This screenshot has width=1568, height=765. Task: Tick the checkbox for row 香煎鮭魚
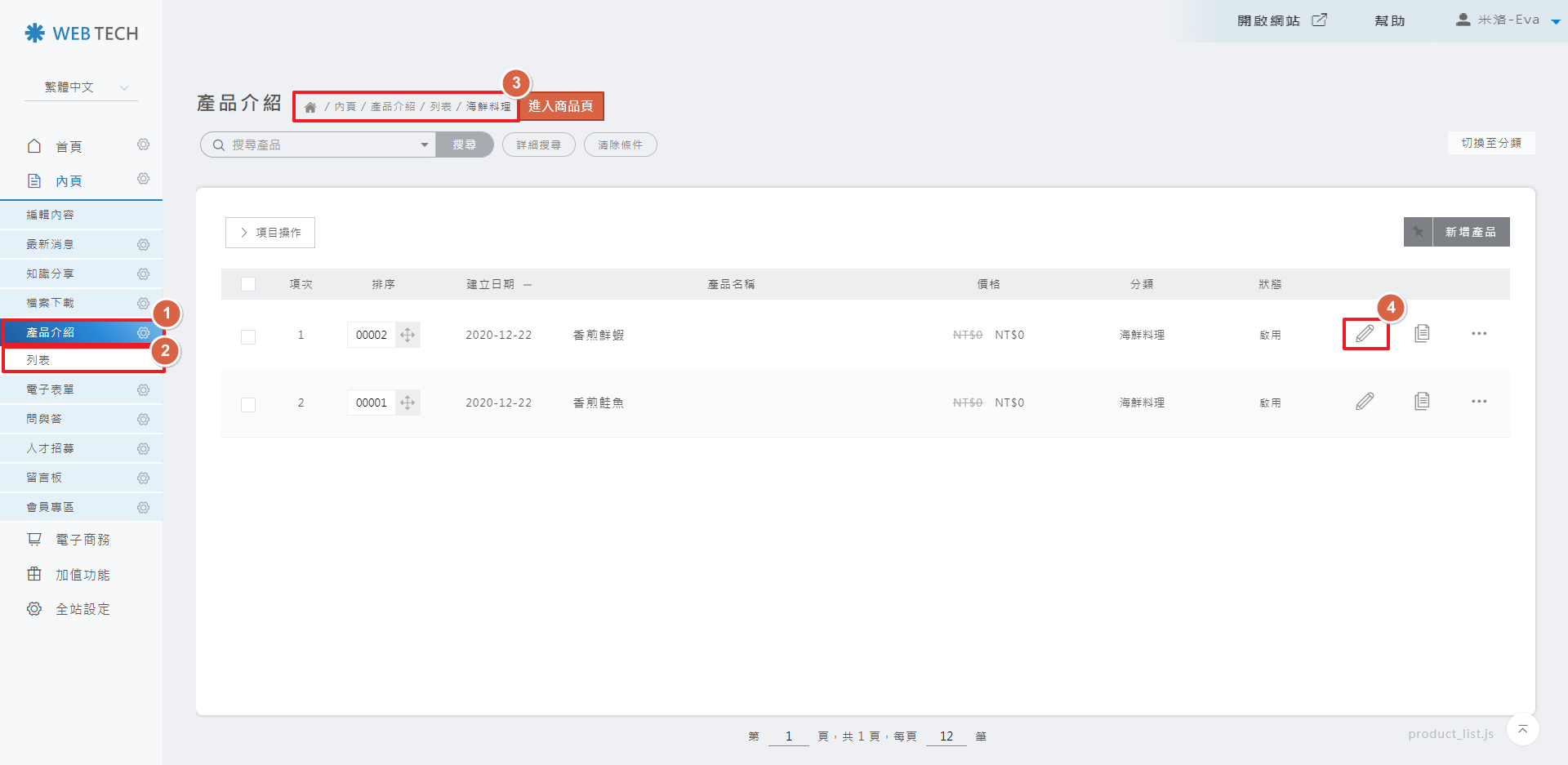(248, 404)
